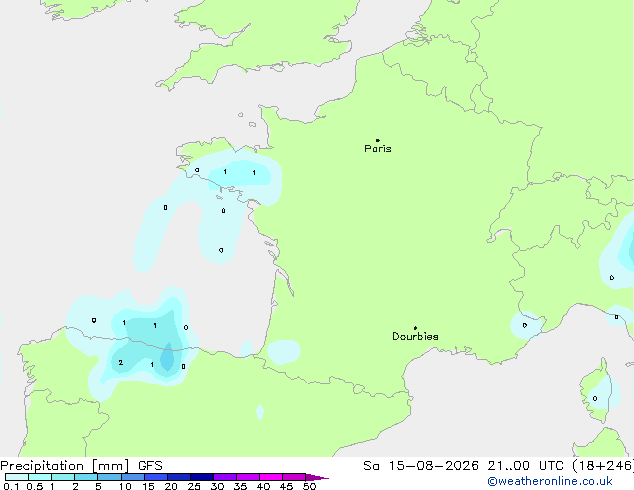The width and height of the screenshot is (634, 490).
Task: Click the legend swatch for 30–35 mm
Action: 224,477
